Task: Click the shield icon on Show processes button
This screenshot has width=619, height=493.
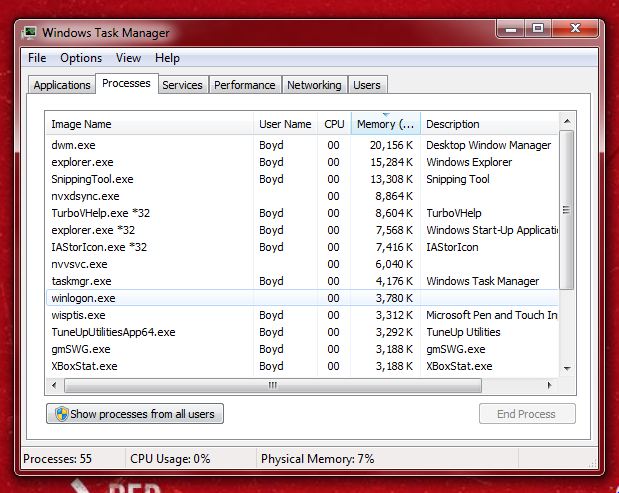Action: tap(62, 414)
